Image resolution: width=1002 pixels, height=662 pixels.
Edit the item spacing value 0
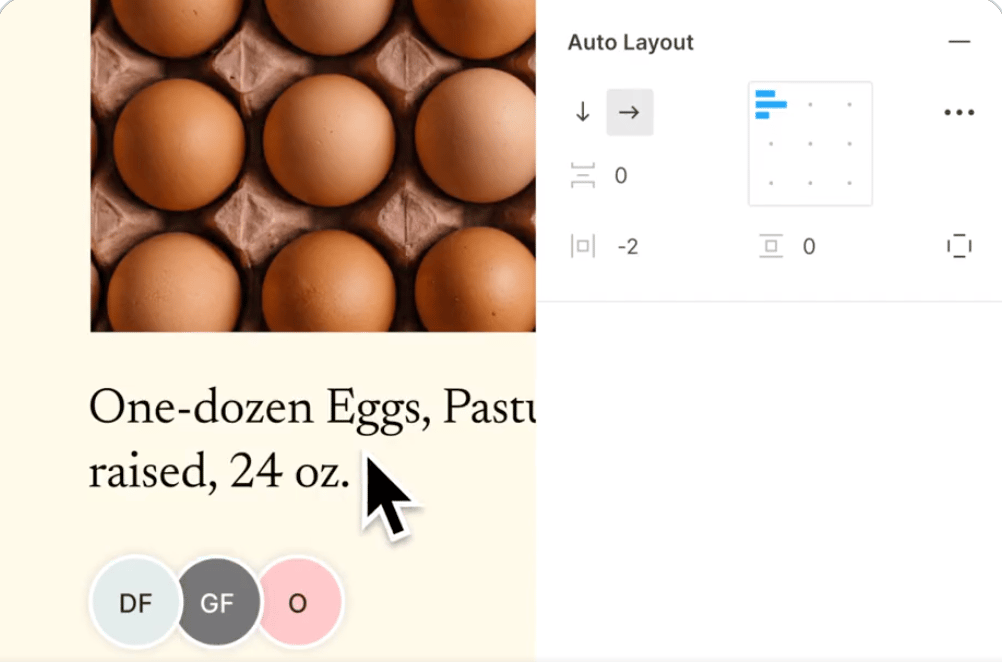pyautogui.click(x=620, y=176)
